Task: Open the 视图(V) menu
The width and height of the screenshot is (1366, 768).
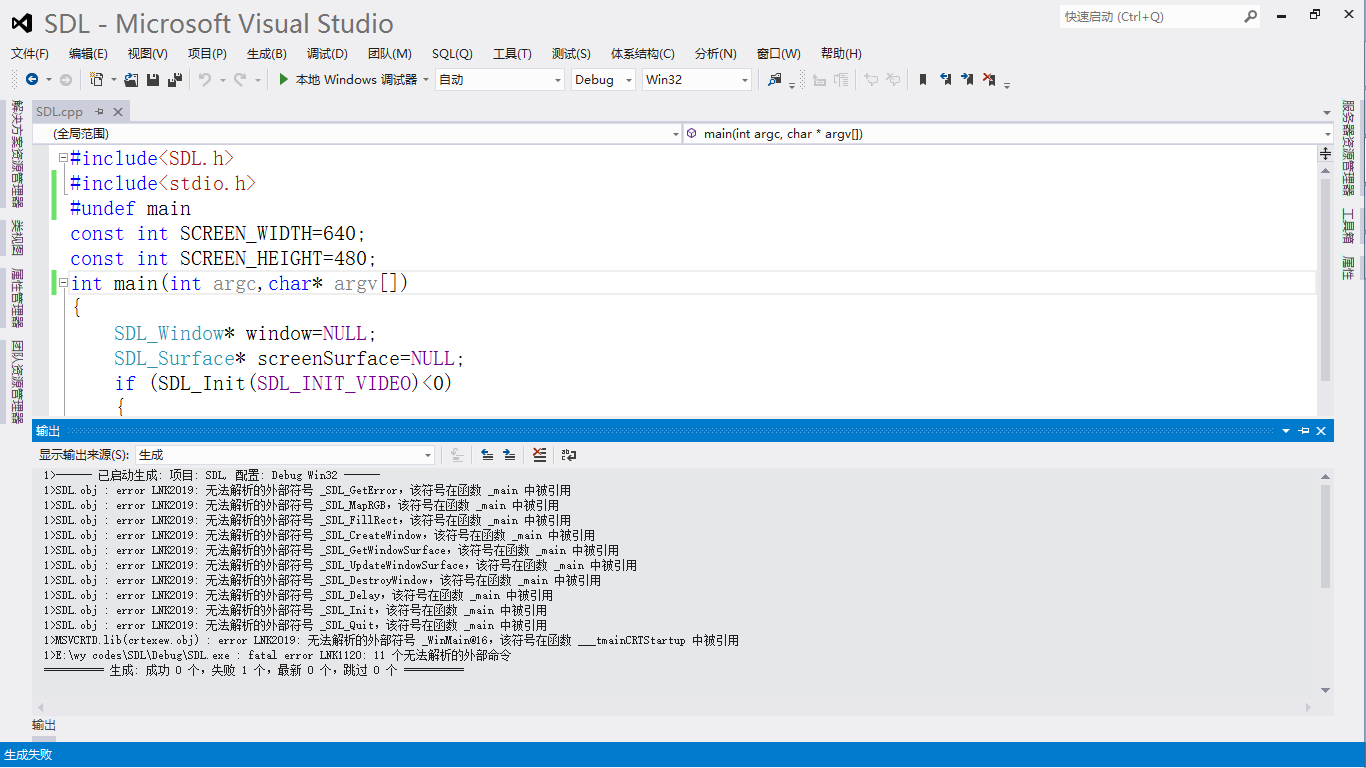Action: [147, 53]
